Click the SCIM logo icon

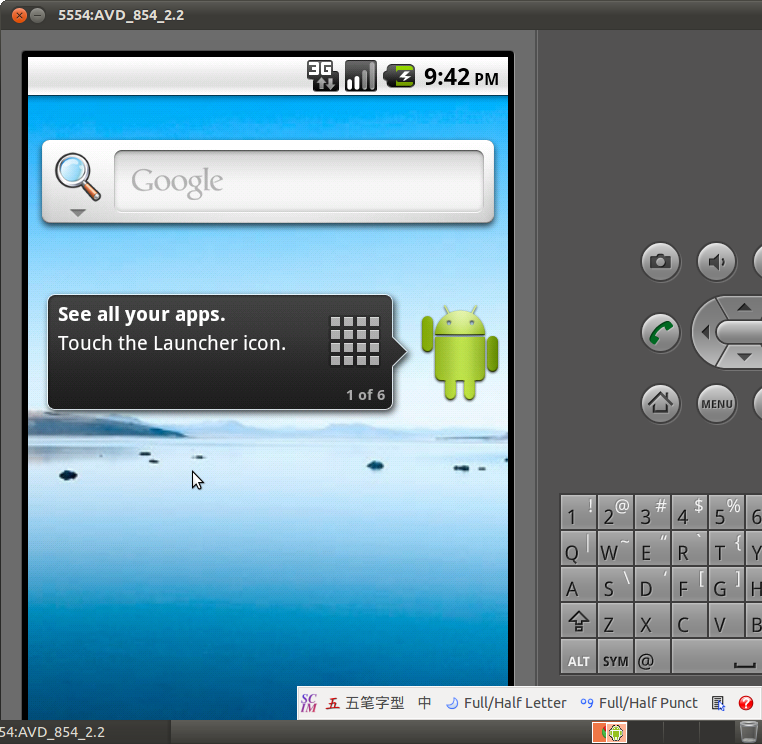coord(309,703)
